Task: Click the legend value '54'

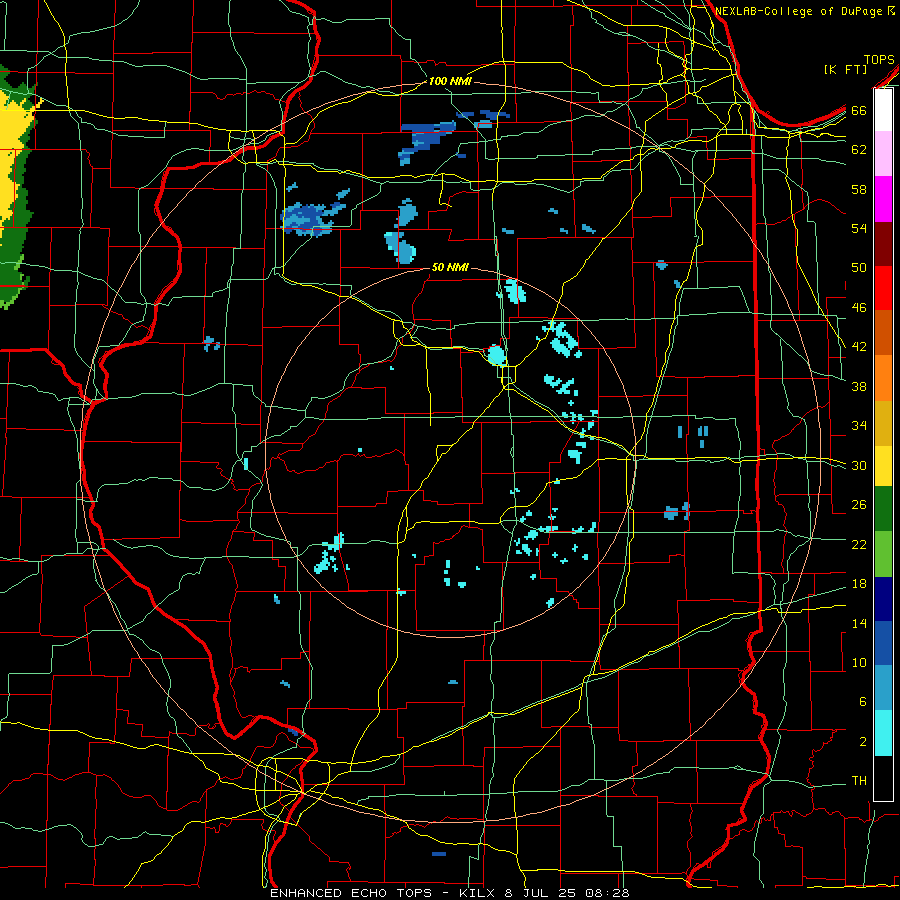Action: pos(859,228)
